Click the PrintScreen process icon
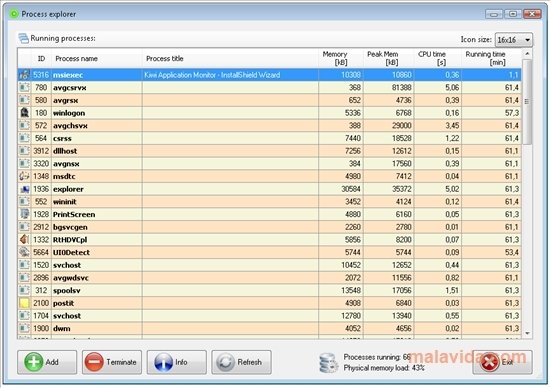Viewport: 550px width, 388px height. tap(24, 214)
